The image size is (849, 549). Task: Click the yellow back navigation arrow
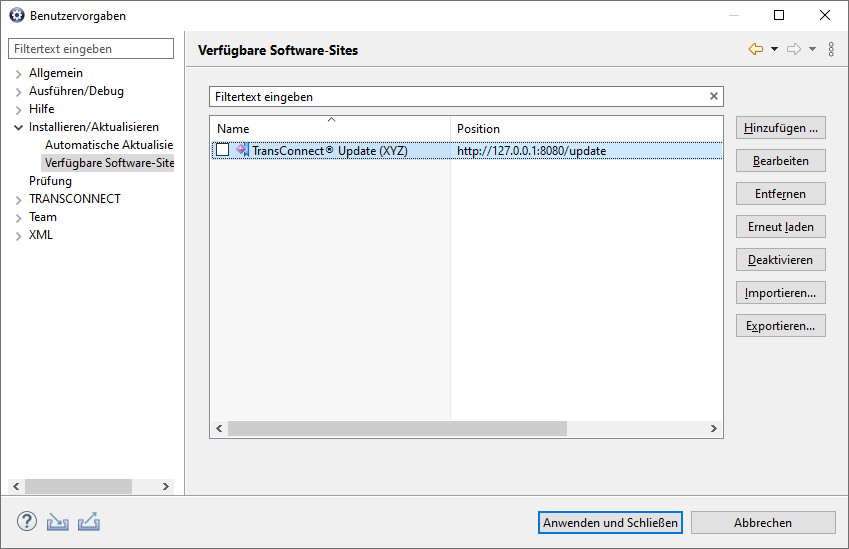pos(756,49)
